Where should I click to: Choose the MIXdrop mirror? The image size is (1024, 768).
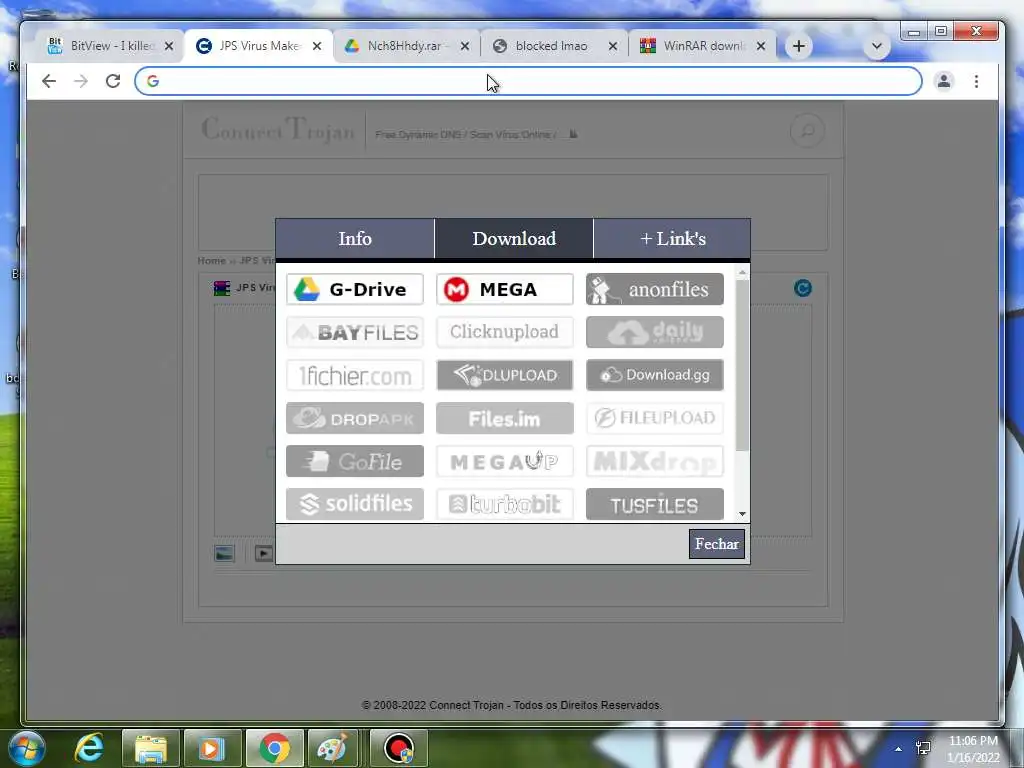click(654, 461)
